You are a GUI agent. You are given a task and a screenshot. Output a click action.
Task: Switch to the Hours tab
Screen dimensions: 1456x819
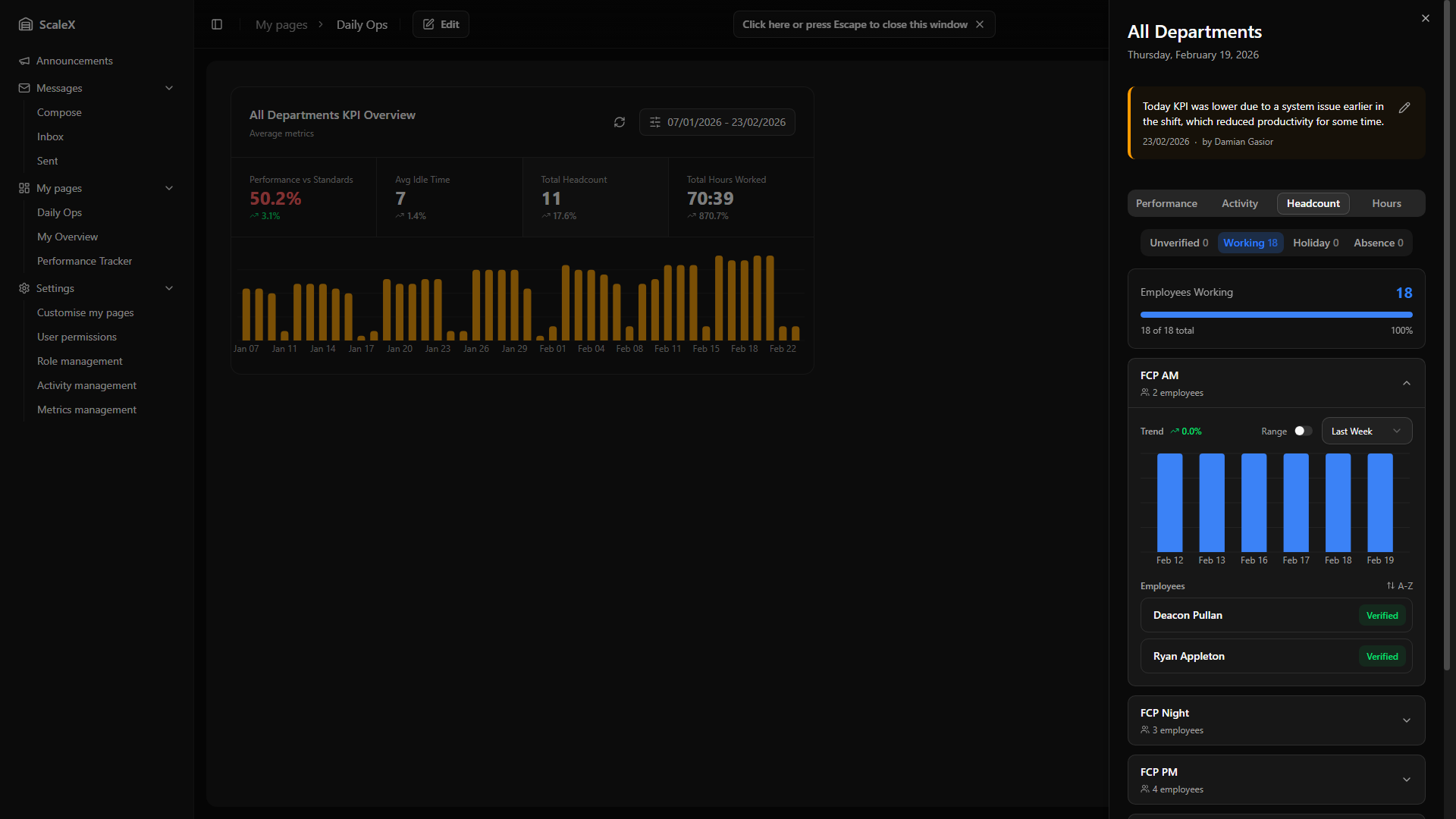click(x=1386, y=203)
